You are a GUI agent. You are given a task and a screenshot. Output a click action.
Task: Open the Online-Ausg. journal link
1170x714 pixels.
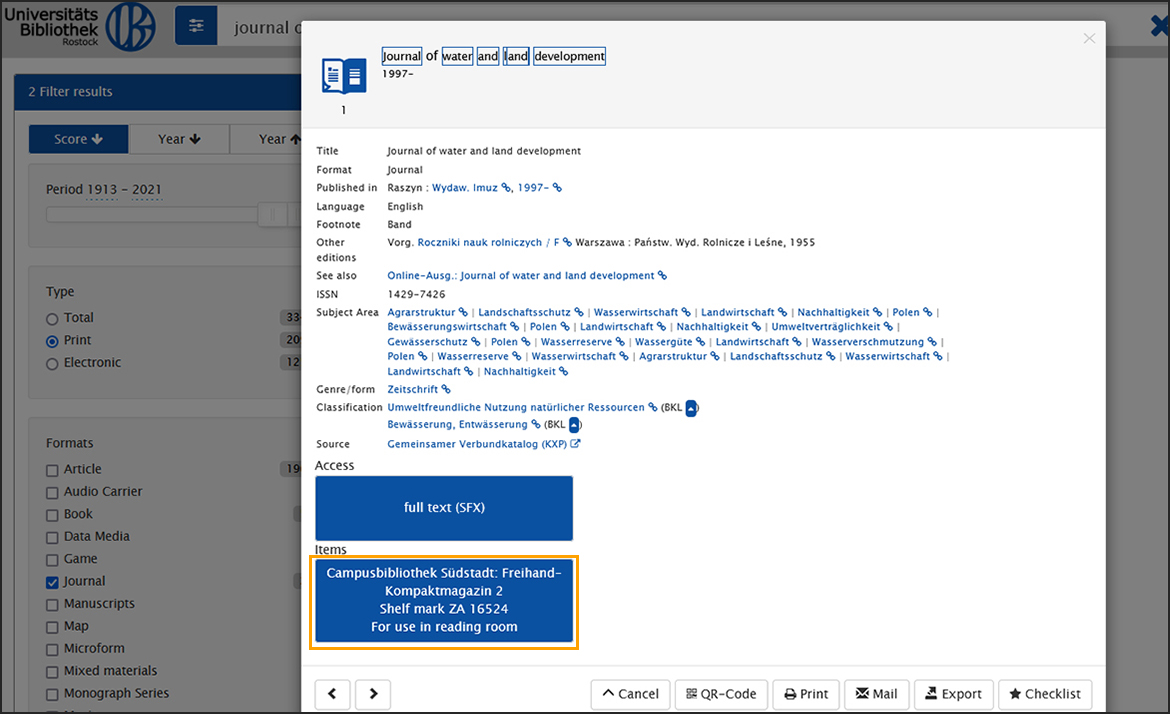(520, 276)
